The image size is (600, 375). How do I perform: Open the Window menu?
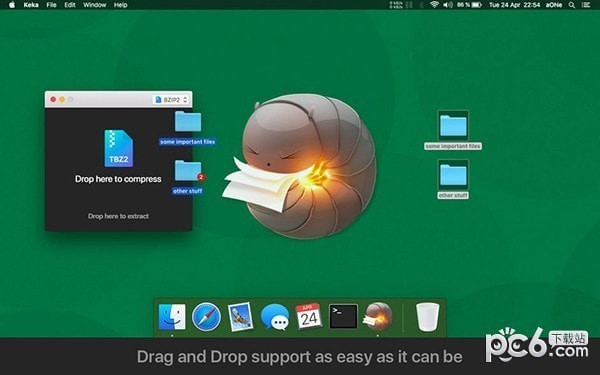coord(95,5)
